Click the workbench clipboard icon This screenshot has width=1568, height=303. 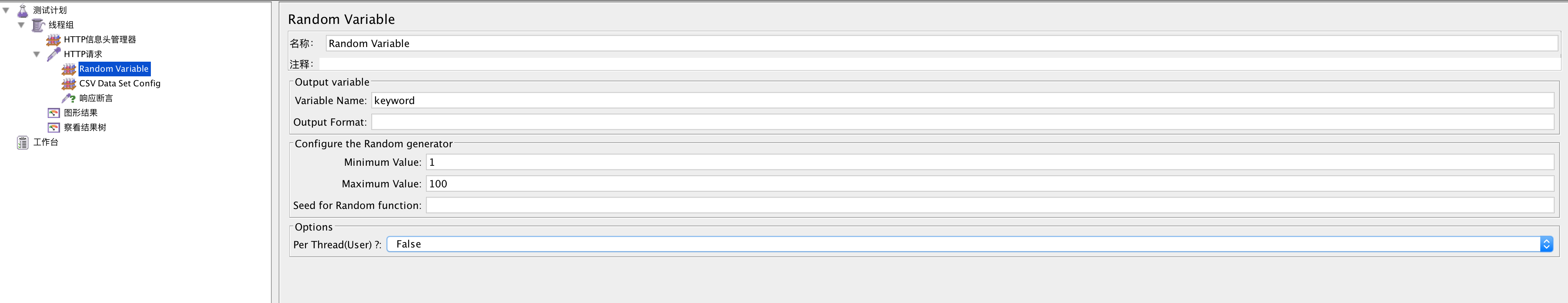pyautogui.click(x=23, y=143)
